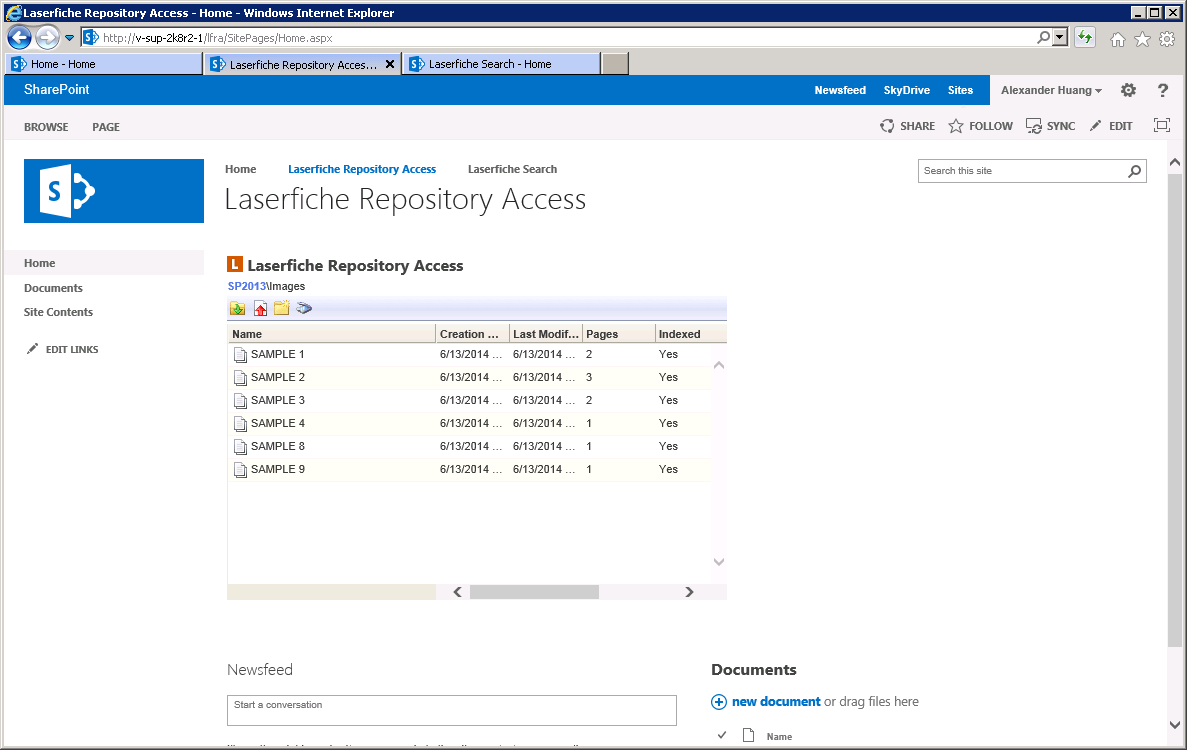Select the SAMPLE 4 row name
1187x750 pixels.
point(278,424)
